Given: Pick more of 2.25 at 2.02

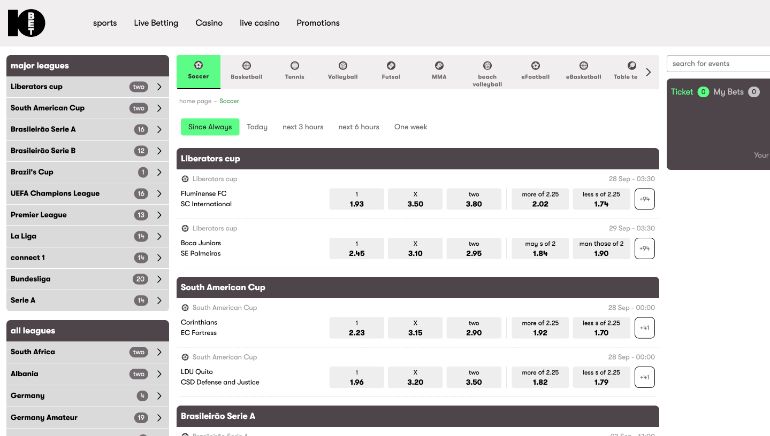Looking at the screenshot, I should (x=540, y=199).
